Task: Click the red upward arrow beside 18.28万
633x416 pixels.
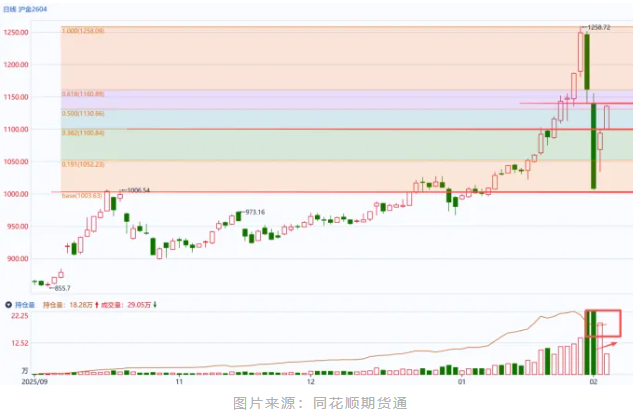Action: (96, 303)
